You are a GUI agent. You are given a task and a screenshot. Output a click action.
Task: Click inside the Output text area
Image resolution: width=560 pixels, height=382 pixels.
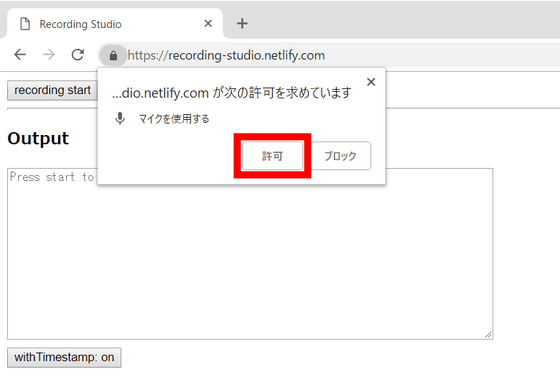pos(250,254)
